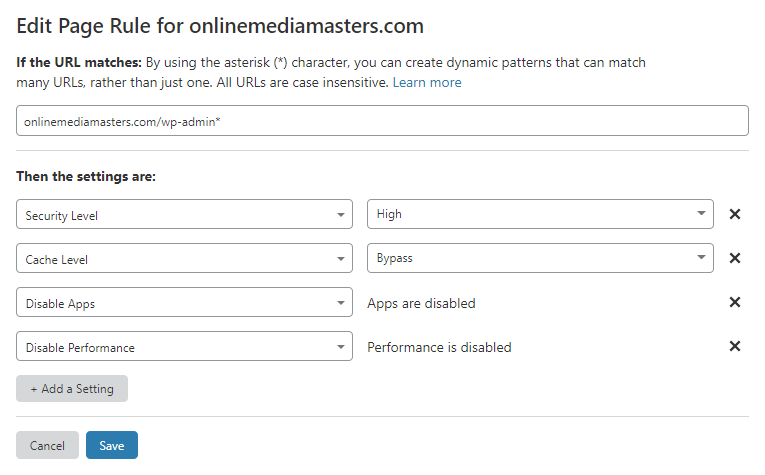Focus the URL pattern input field
The width and height of the screenshot is (765, 475).
click(x=382, y=120)
